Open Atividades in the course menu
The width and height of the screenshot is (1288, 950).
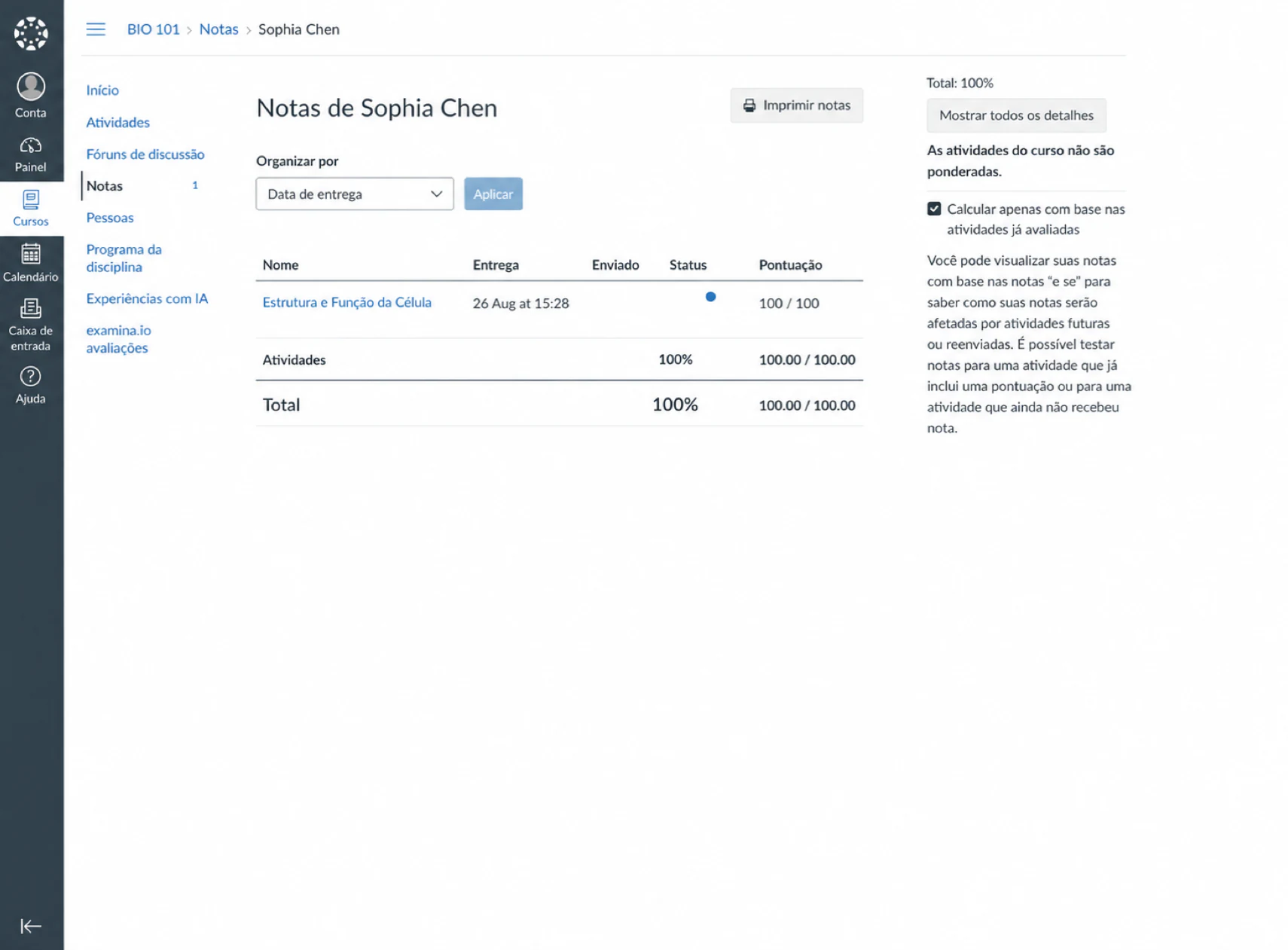point(118,122)
